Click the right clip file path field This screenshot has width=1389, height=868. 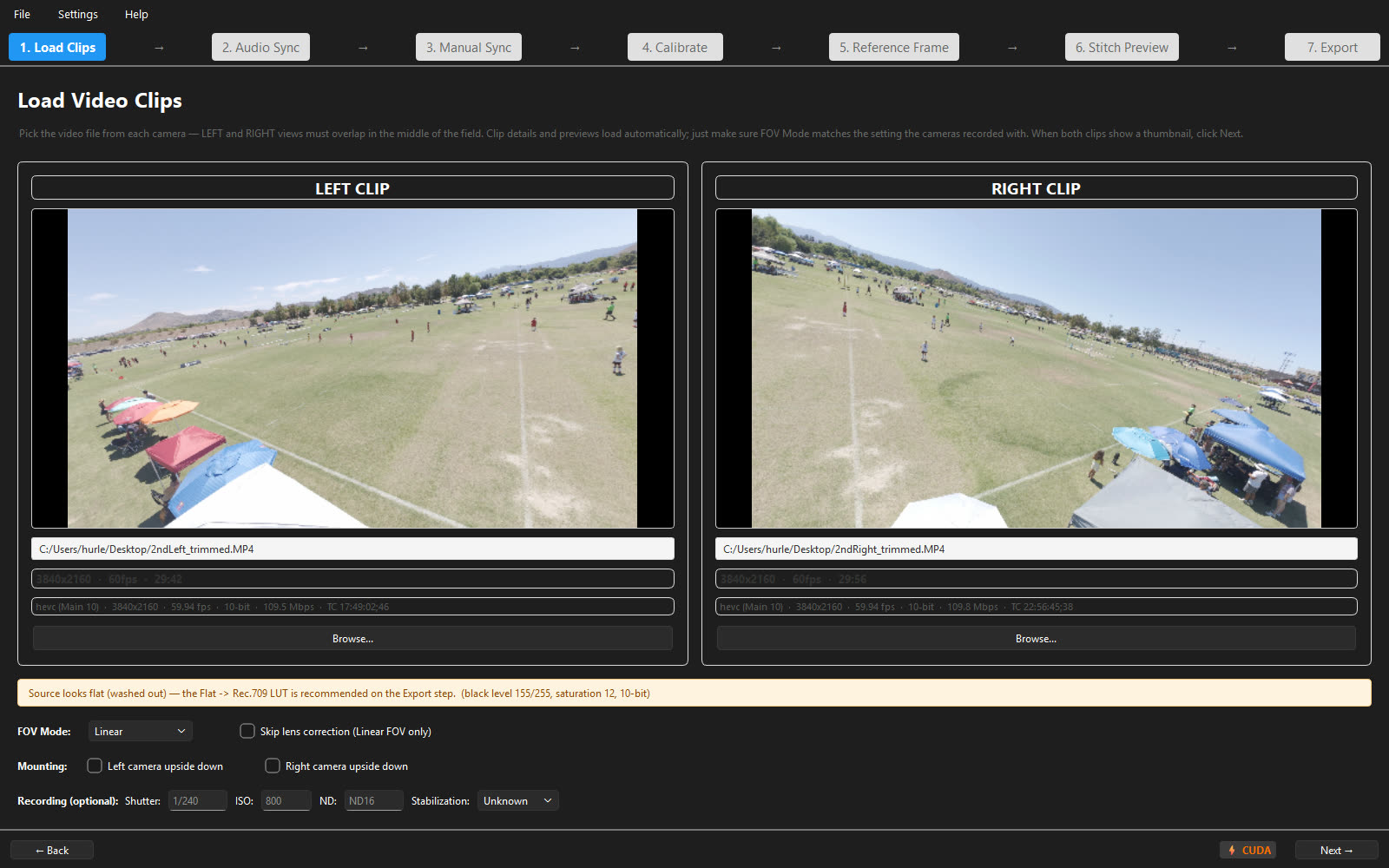[1036, 549]
